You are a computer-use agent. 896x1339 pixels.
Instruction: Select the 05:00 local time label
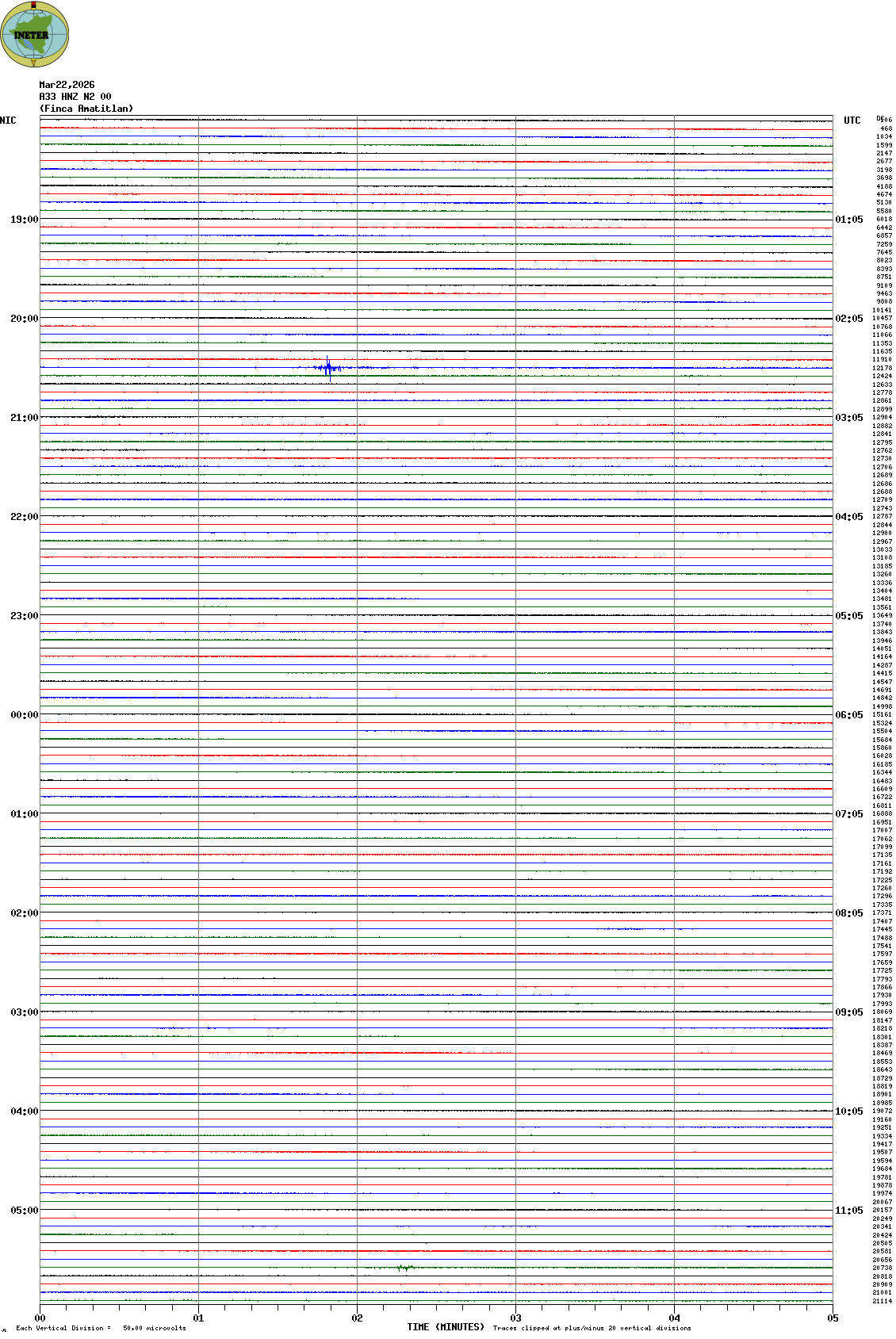(24, 1211)
